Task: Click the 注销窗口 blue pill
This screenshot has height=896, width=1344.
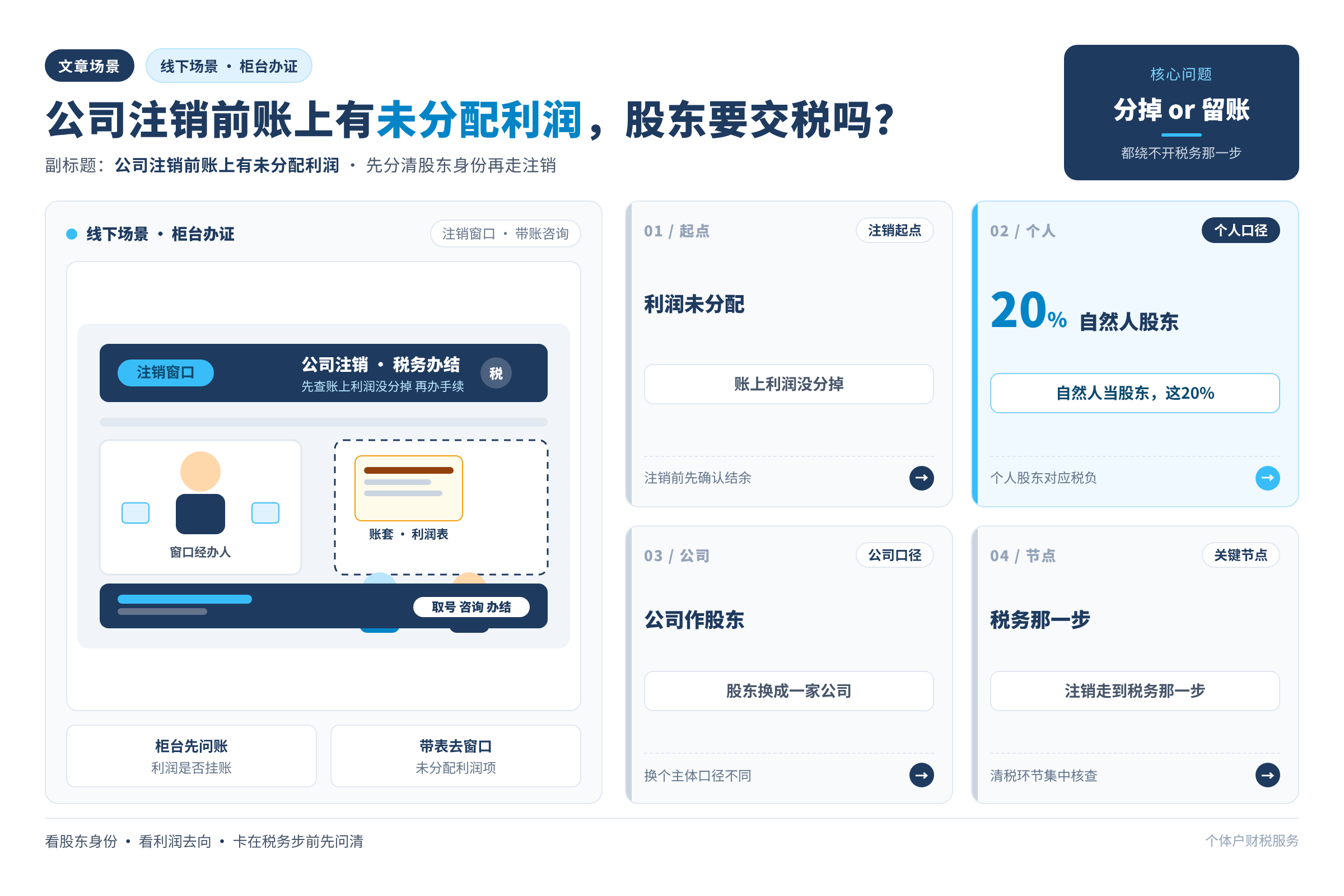Action: pyautogui.click(x=165, y=372)
